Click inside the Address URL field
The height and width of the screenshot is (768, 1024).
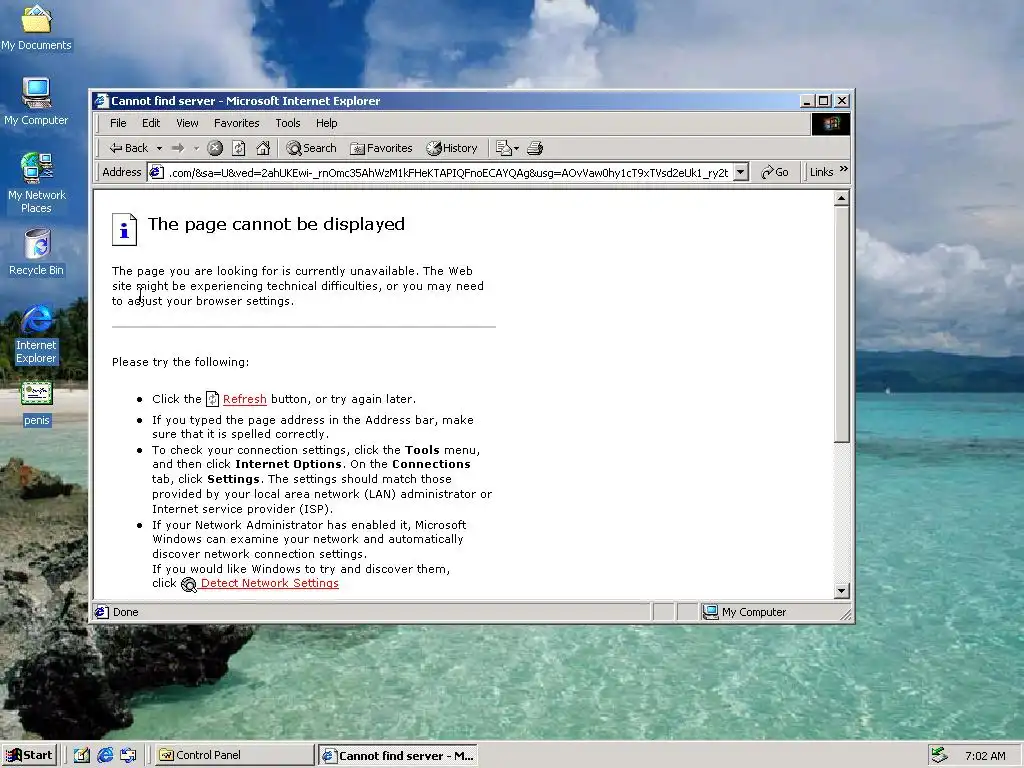(x=448, y=172)
